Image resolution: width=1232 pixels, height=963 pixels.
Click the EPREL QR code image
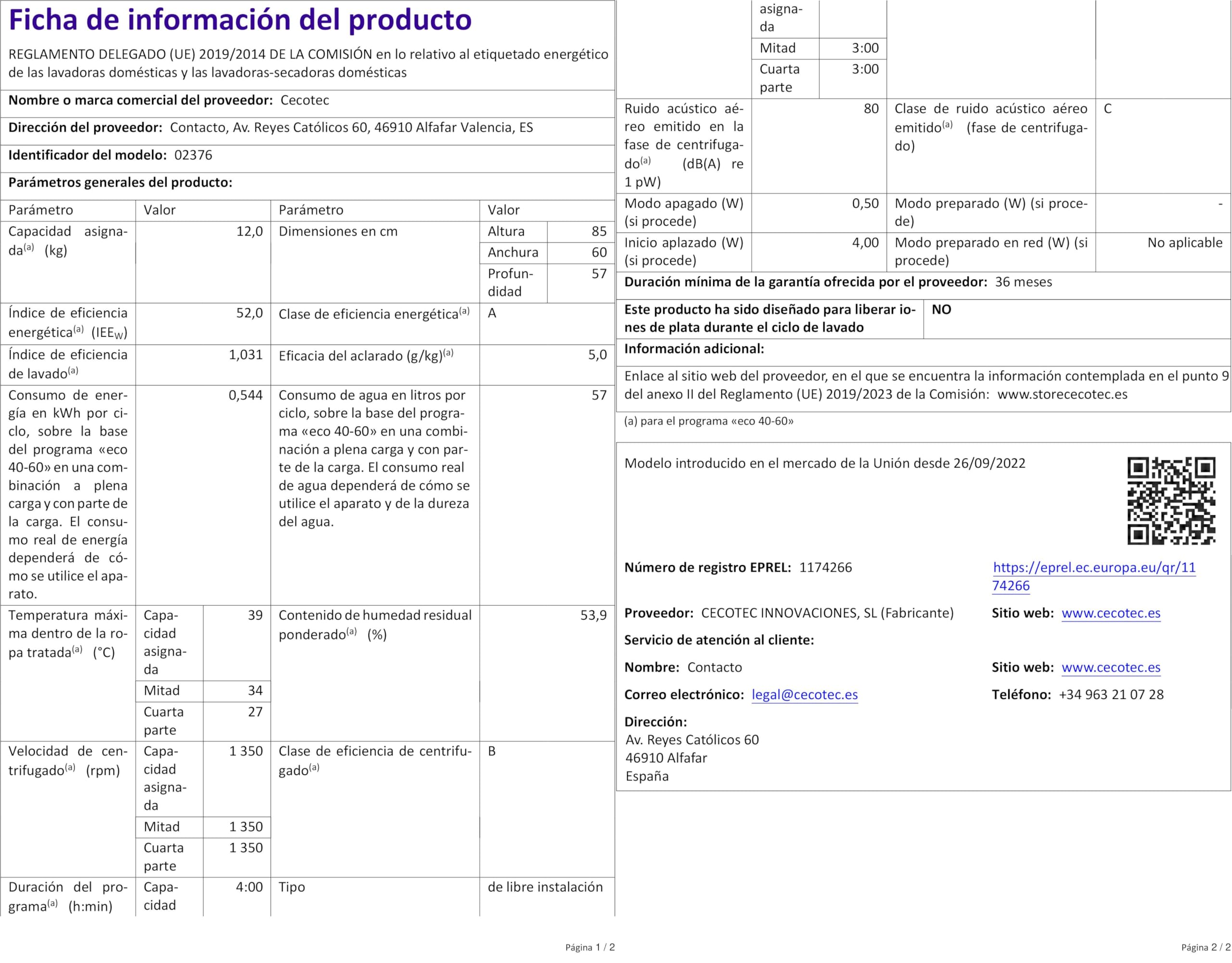tap(1171, 501)
